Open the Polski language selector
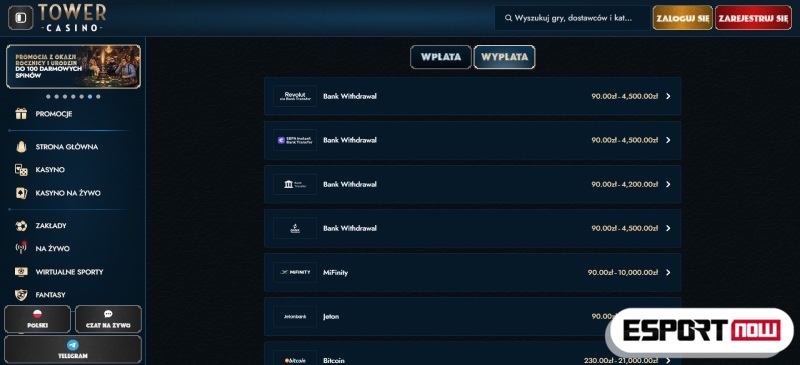This screenshot has width=800, height=365. 37,319
